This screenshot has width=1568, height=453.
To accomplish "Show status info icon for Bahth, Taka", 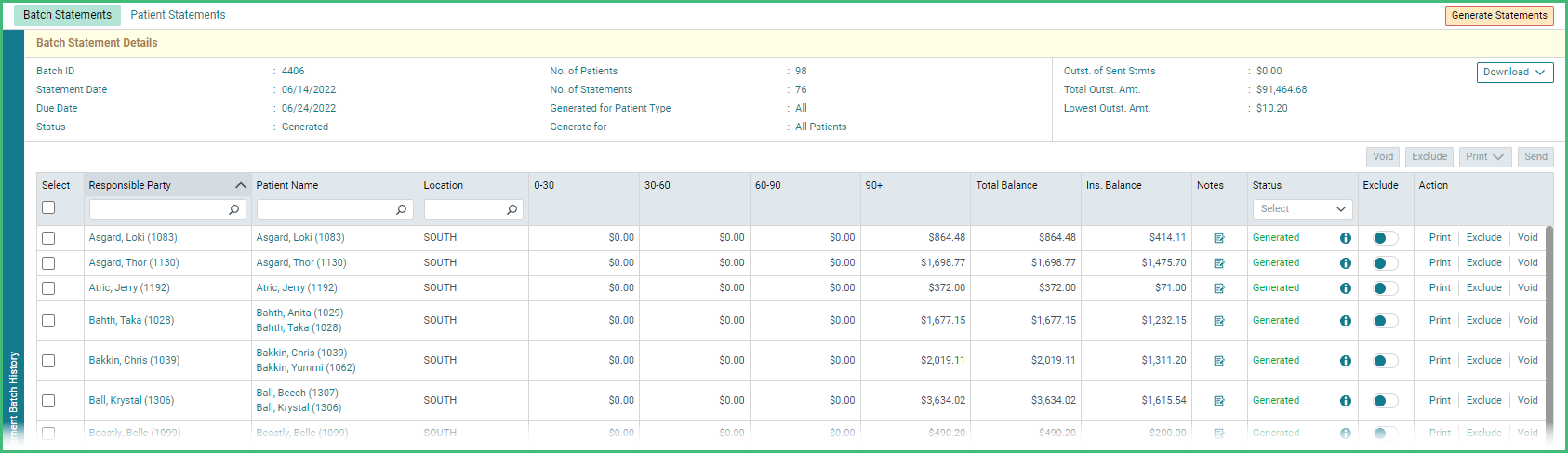I will pyautogui.click(x=1345, y=321).
